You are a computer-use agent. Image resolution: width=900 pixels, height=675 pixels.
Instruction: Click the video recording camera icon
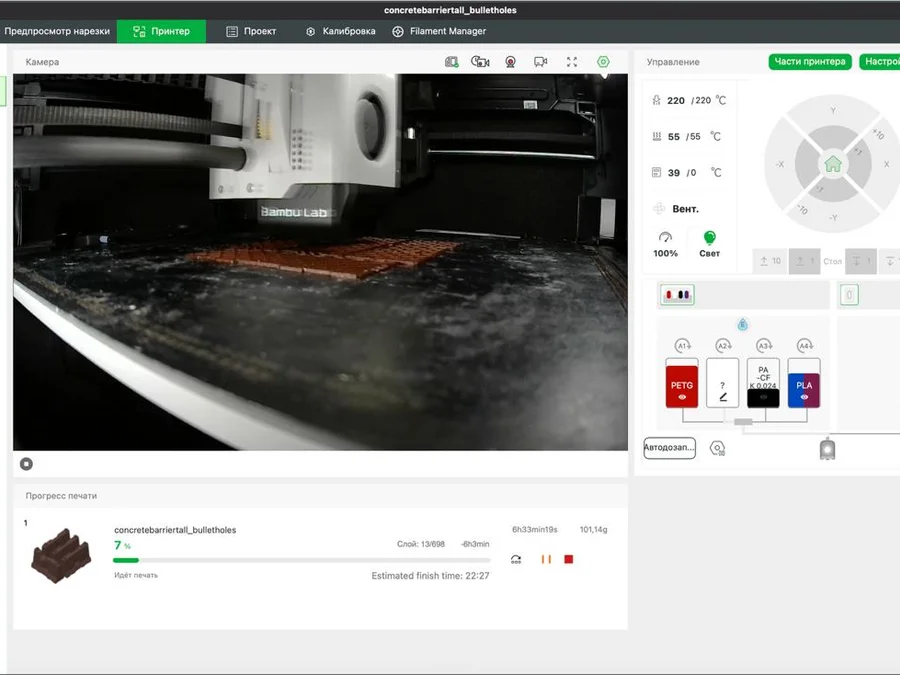540,62
